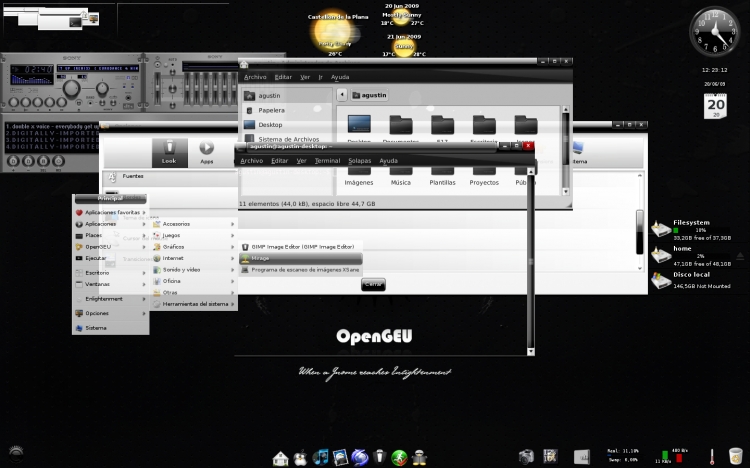Click the Castellón de la Plana weather gadget

pyautogui.click(x=337, y=33)
